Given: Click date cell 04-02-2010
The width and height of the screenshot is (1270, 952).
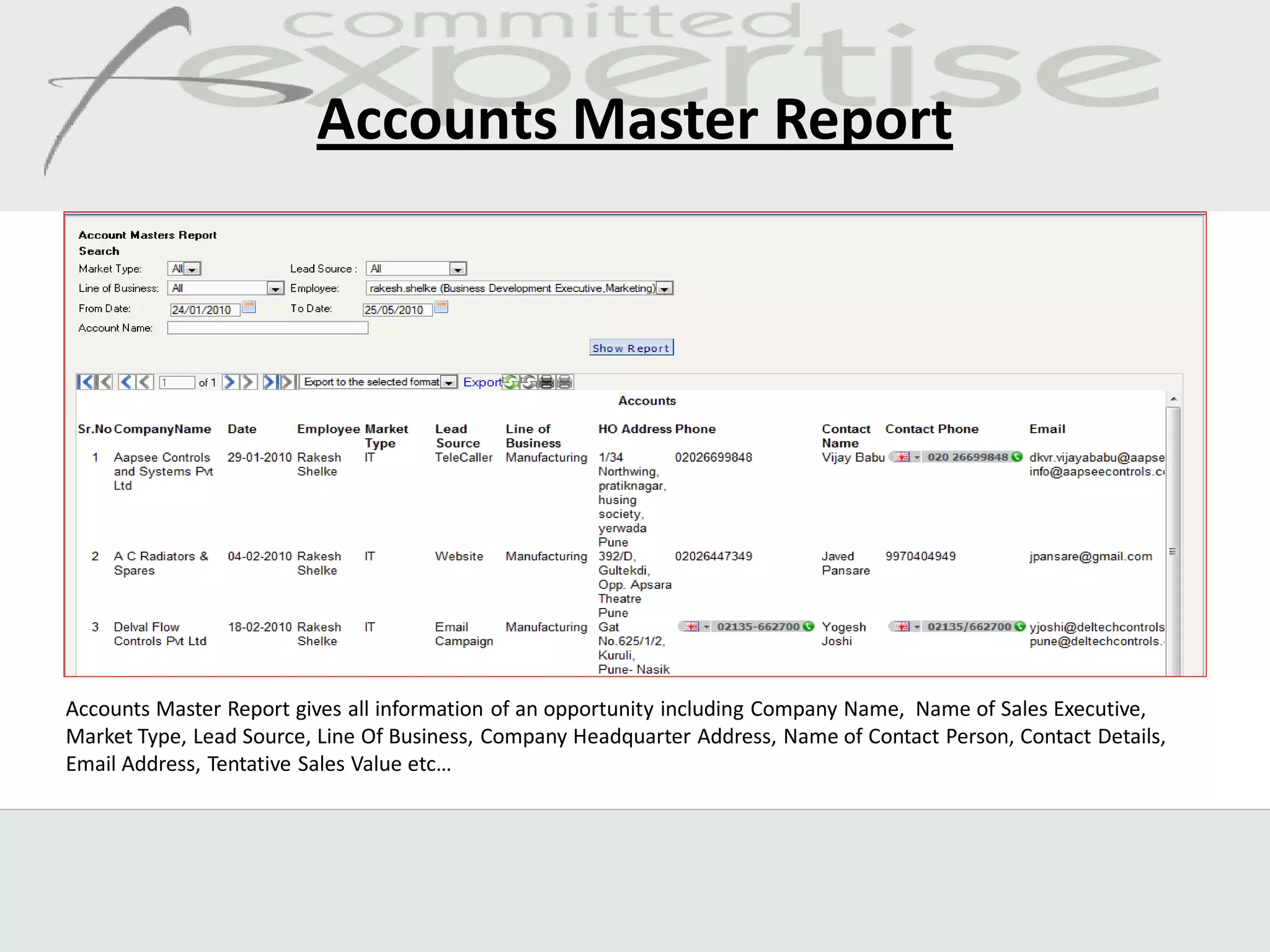Looking at the screenshot, I should tap(259, 557).
